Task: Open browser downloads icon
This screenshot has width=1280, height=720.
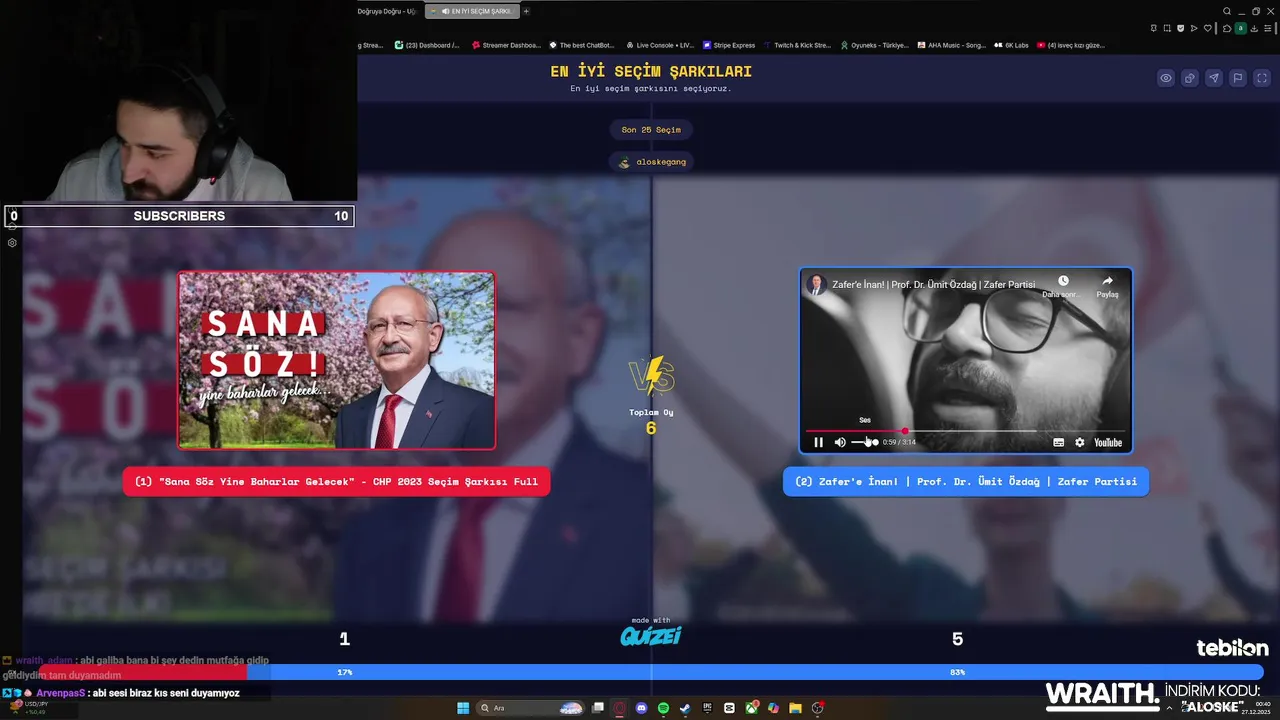Action: pyautogui.click(x=1254, y=28)
